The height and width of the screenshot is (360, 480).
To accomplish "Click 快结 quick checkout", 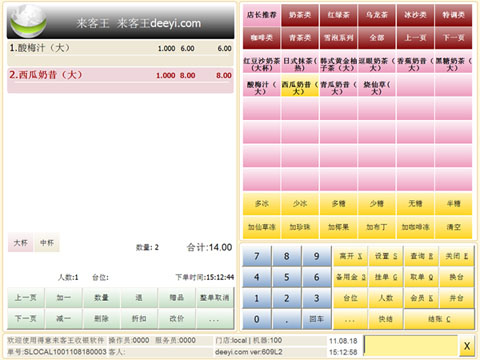I will [386, 319].
